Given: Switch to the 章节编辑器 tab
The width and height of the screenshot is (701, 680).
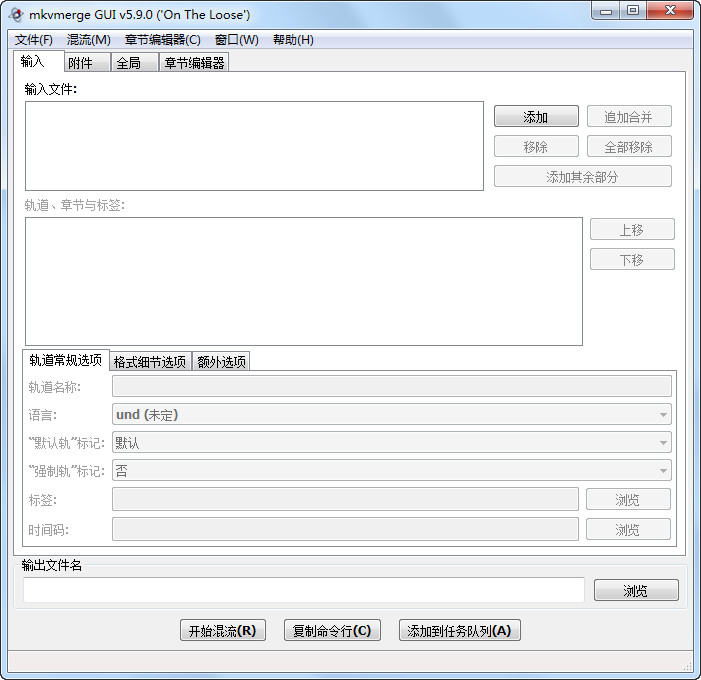Looking at the screenshot, I should (x=194, y=63).
